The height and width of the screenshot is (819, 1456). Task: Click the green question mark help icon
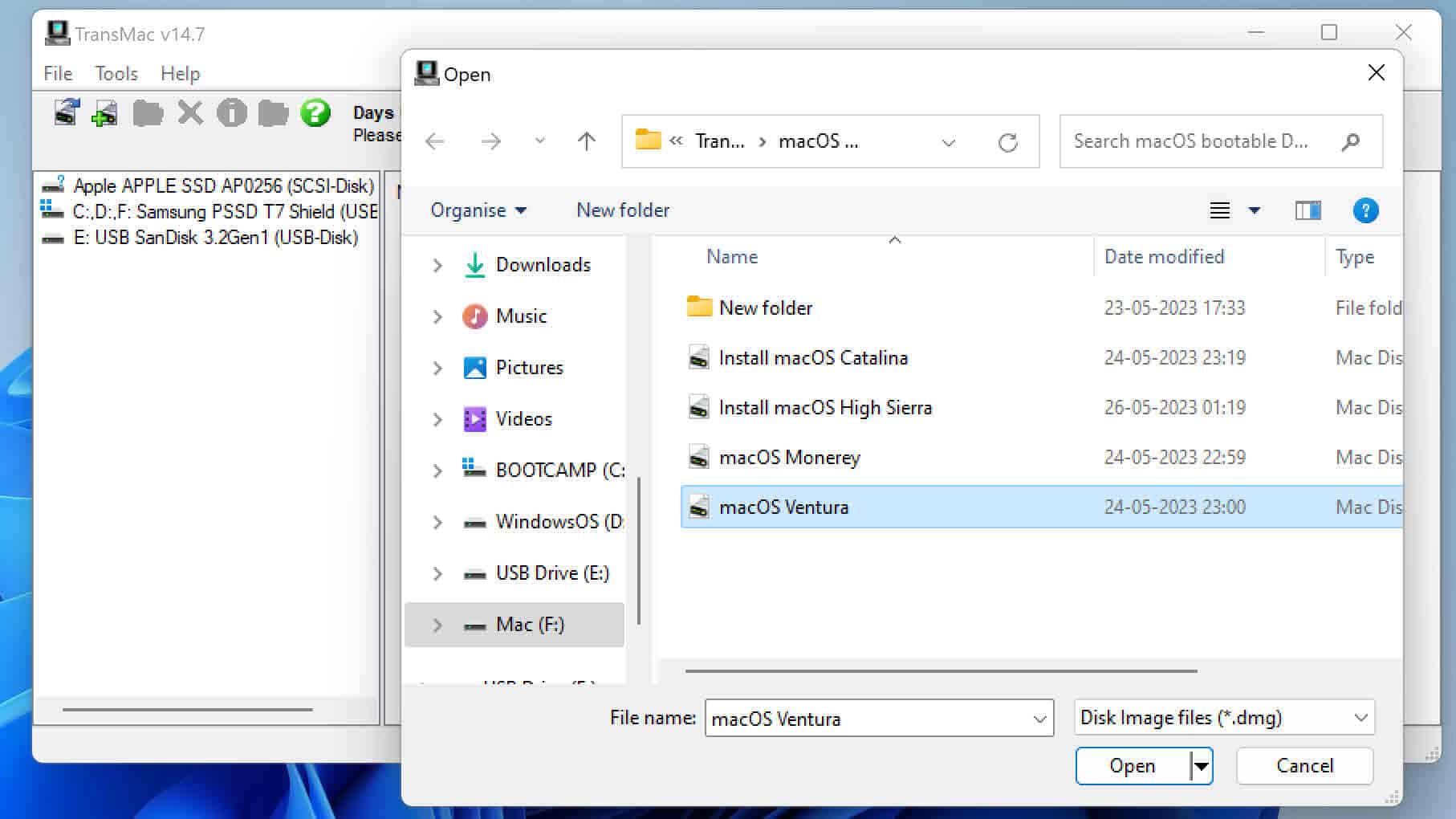point(315,113)
